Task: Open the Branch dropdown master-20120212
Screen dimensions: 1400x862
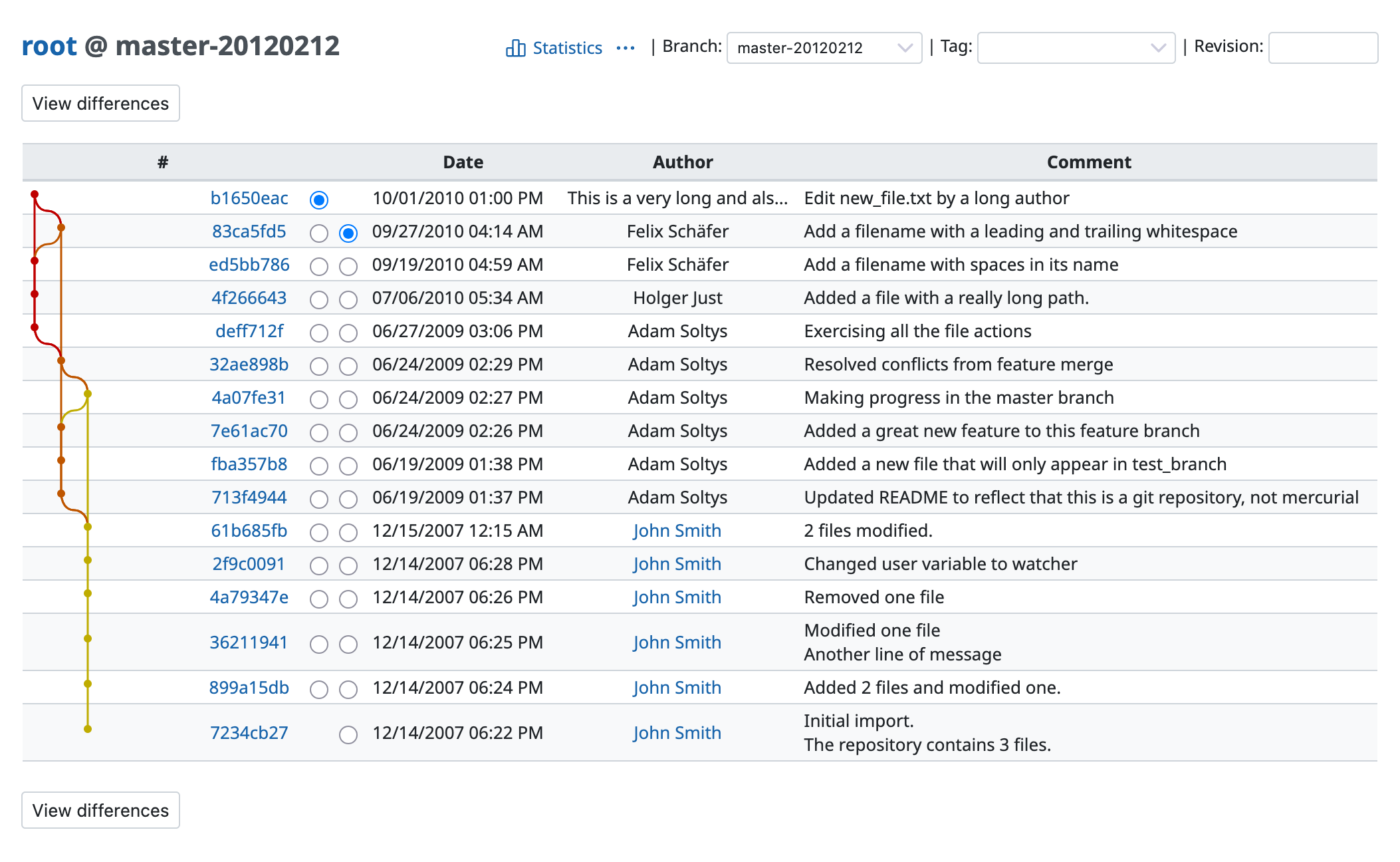Action: (824, 48)
